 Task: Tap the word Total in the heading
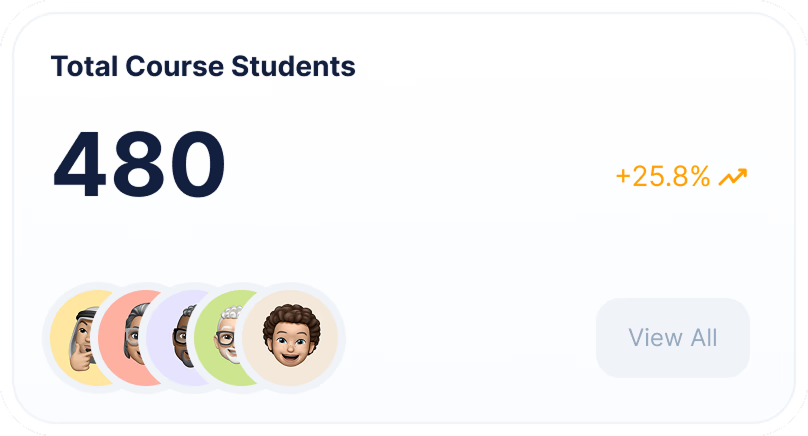(x=84, y=66)
